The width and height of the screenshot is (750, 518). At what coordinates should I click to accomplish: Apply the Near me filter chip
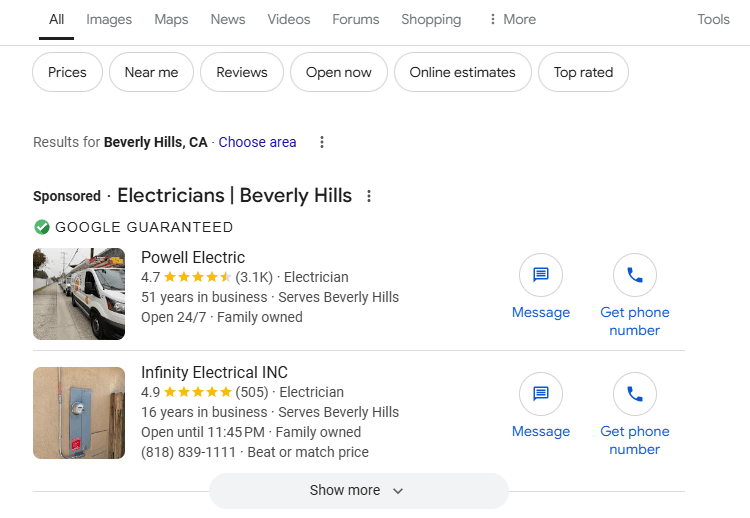[151, 72]
